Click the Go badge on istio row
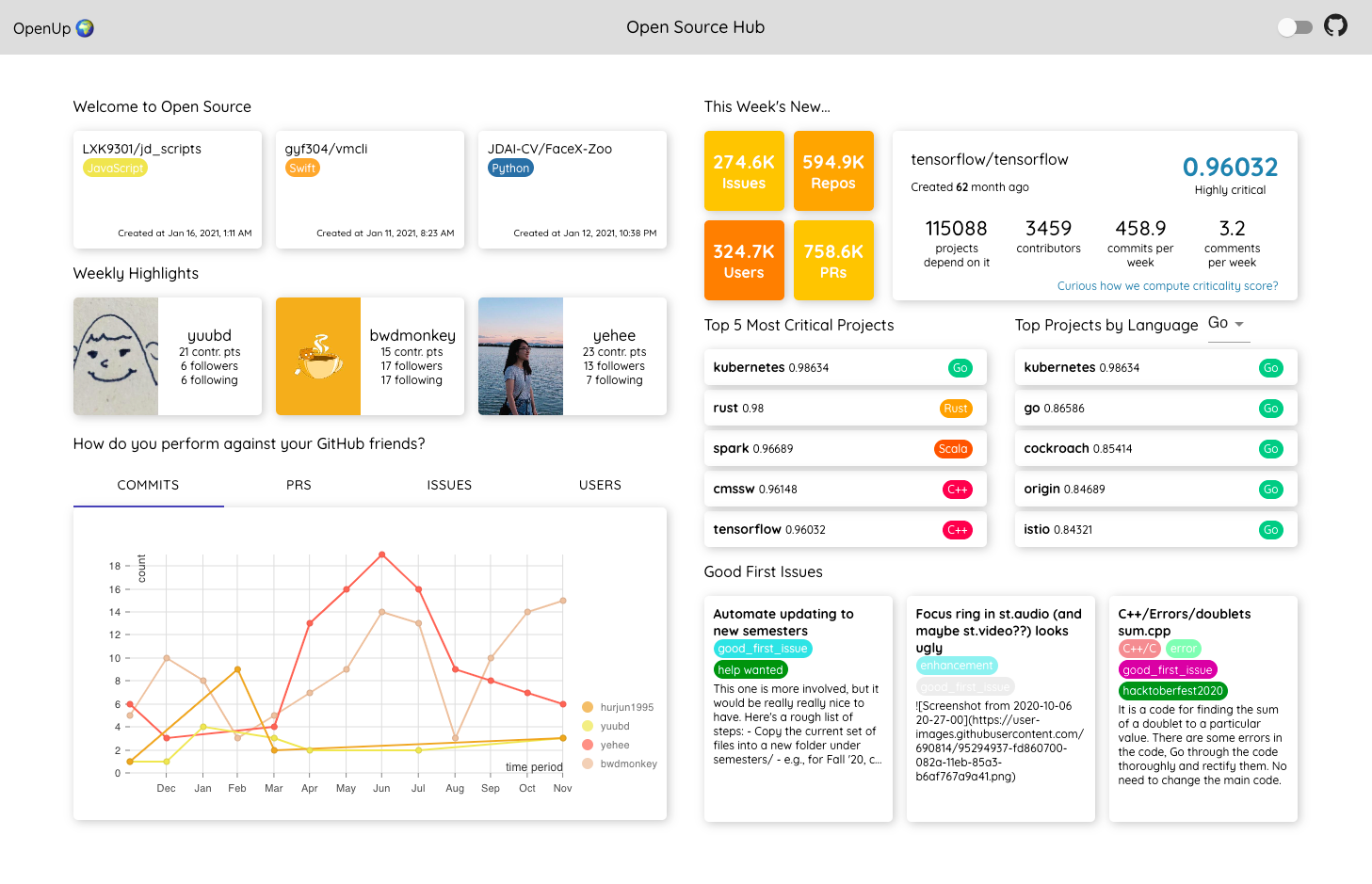The height and width of the screenshot is (884, 1372). tap(1271, 530)
